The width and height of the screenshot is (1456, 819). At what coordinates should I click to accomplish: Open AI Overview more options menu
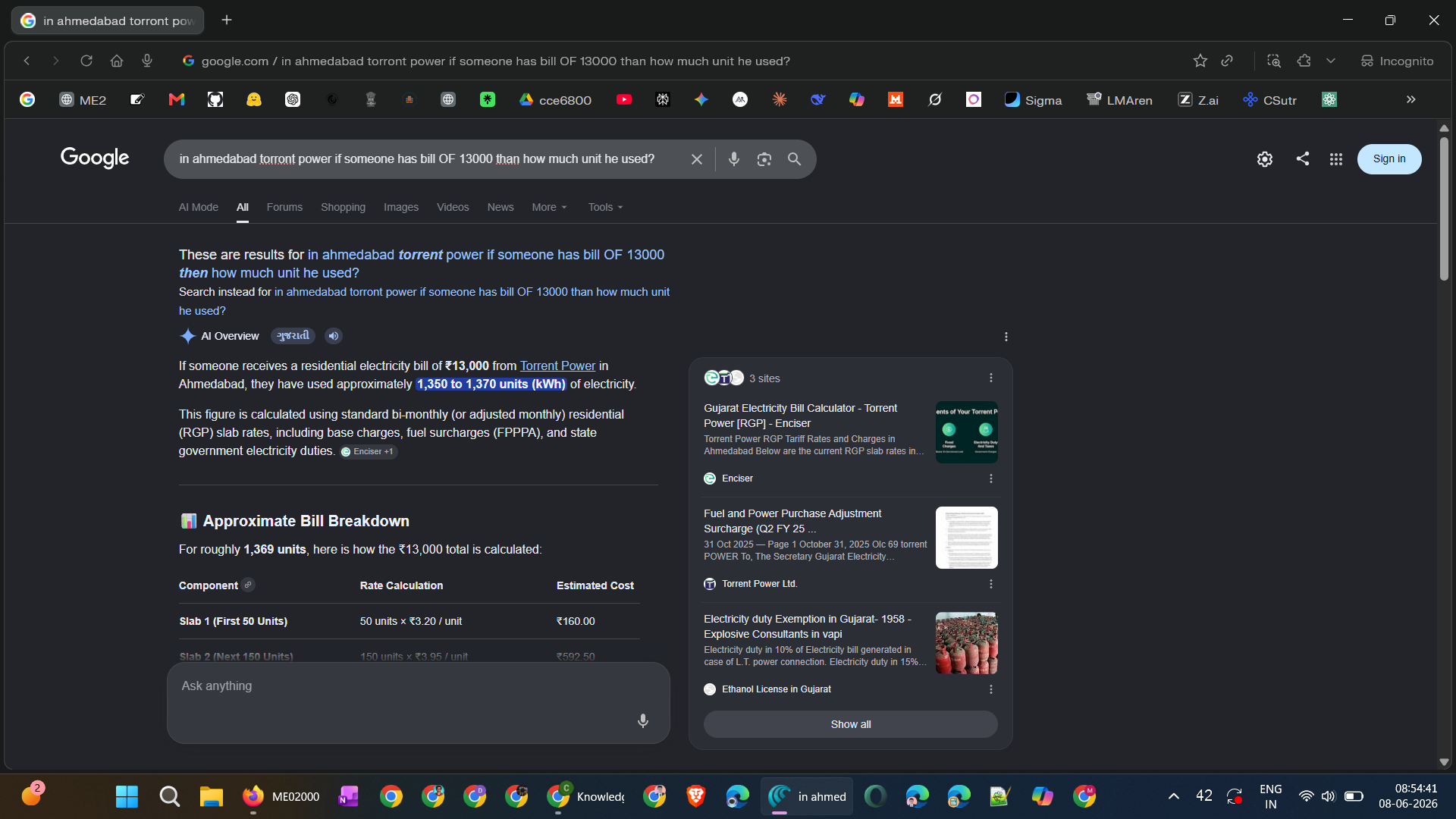(x=1006, y=337)
